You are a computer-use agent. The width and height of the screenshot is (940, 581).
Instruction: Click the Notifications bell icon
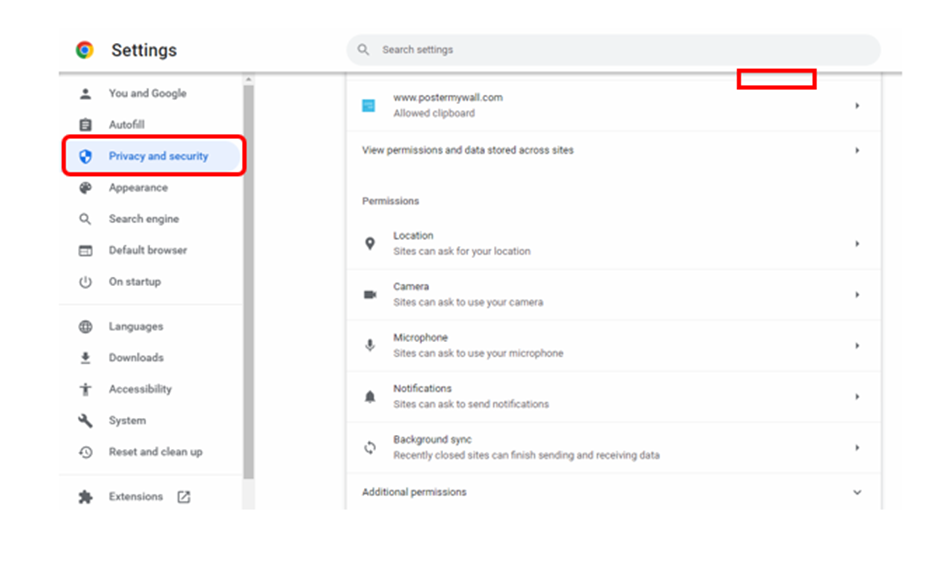pos(370,396)
